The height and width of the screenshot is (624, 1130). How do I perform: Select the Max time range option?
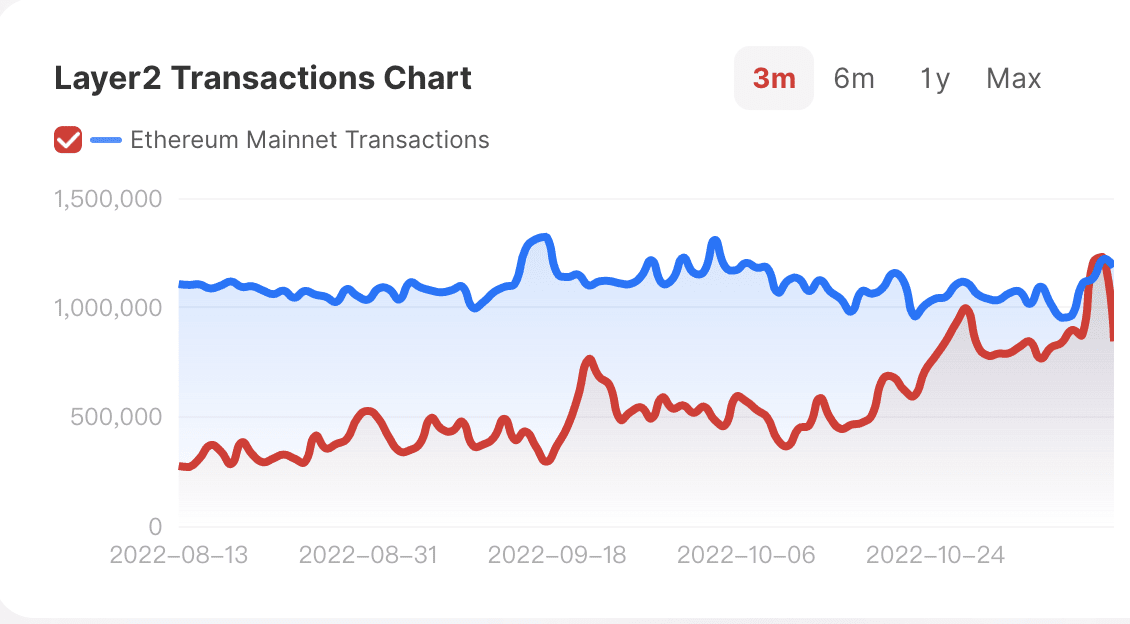pyautogui.click(x=1013, y=77)
